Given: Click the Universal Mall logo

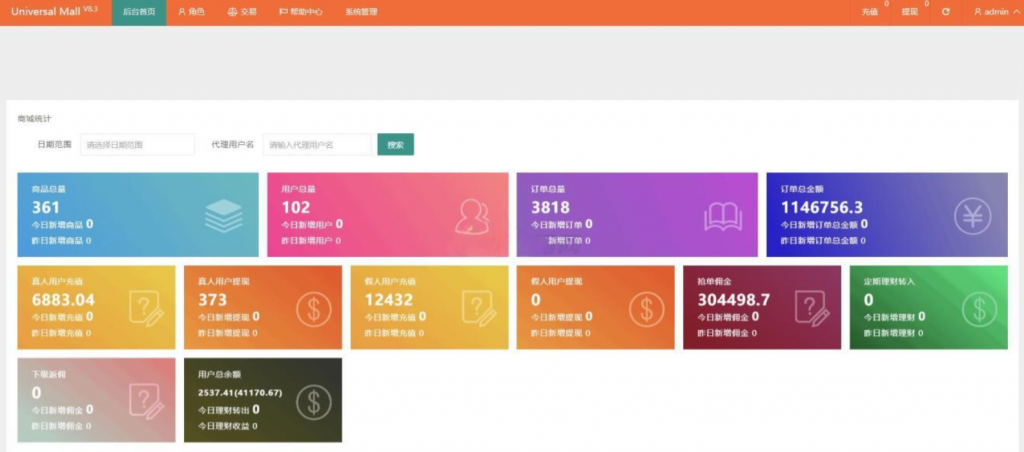Looking at the screenshot, I should tap(54, 11).
